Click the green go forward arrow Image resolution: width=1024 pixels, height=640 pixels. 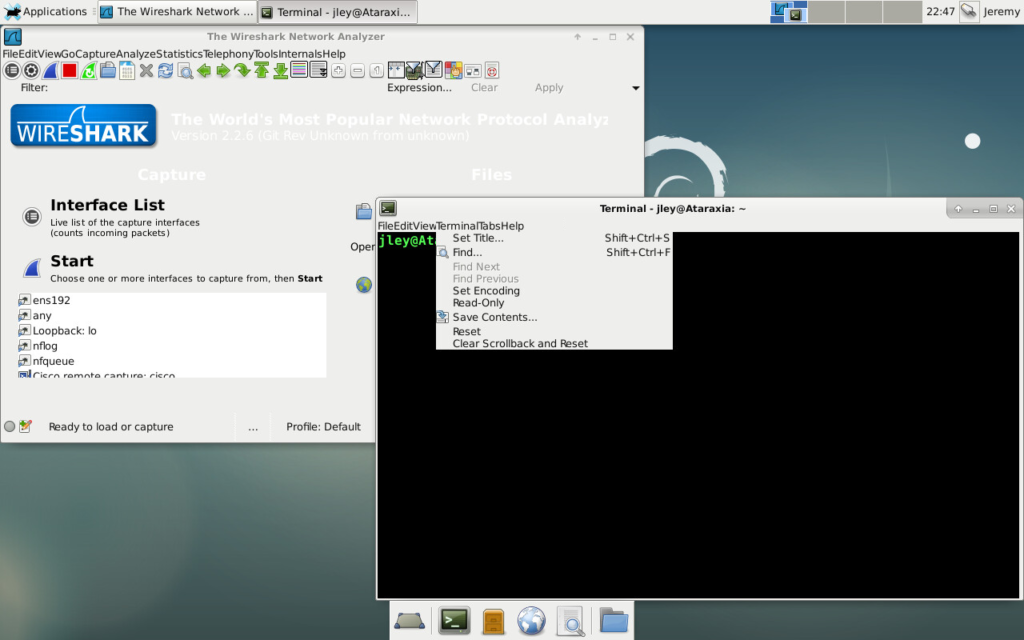click(223, 71)
